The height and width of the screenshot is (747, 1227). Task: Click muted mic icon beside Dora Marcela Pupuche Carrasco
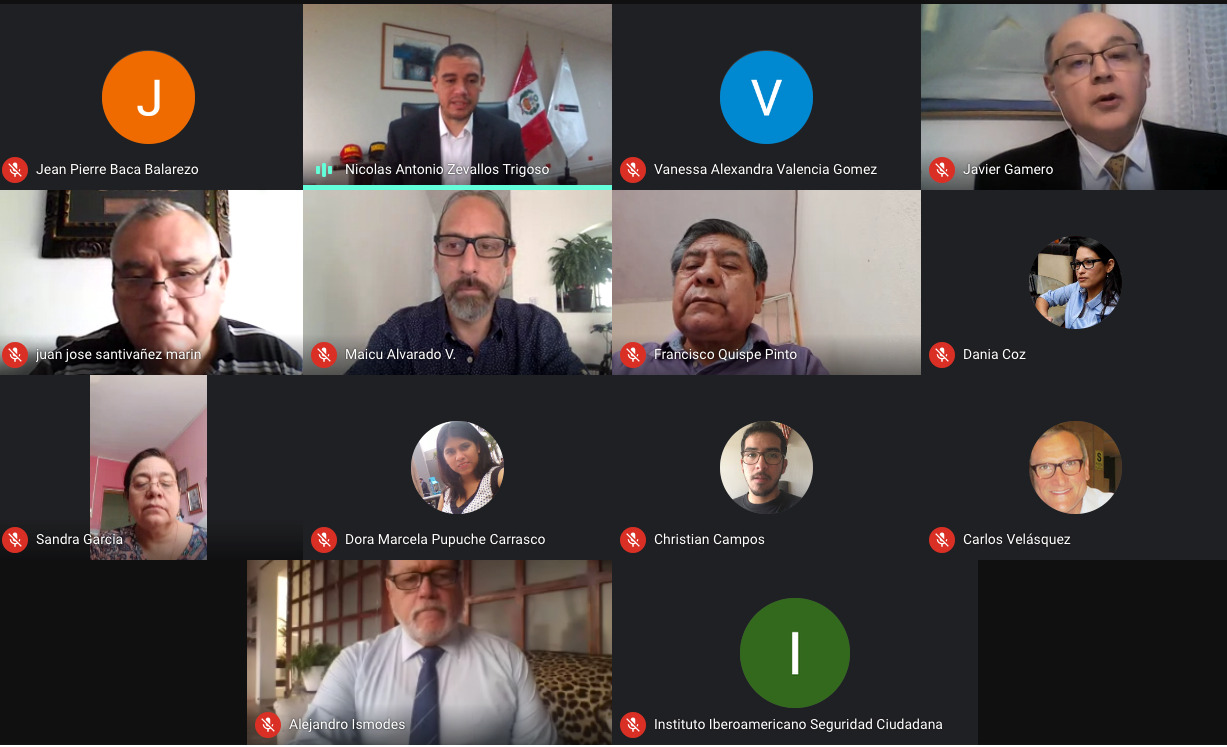(x=323, y=539)
